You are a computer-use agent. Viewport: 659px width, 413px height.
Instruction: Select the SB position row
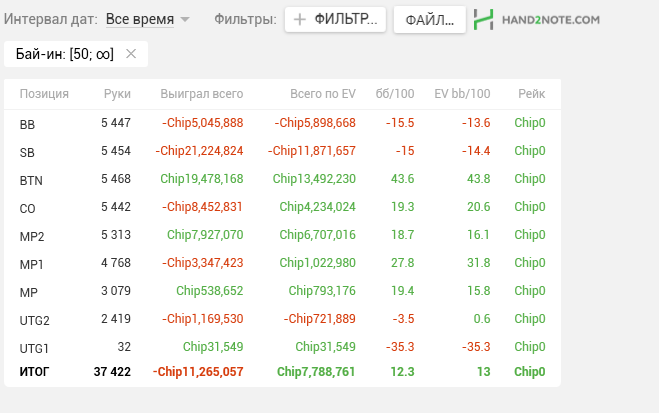click(x=282, y=151)
